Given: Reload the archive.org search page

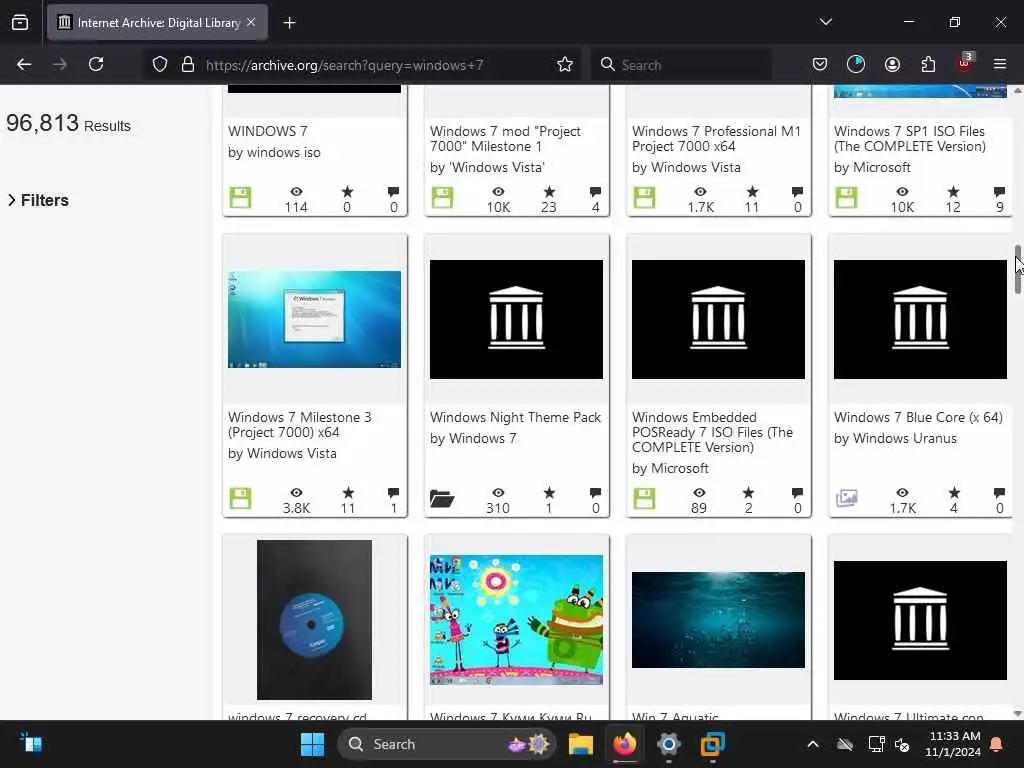Looking at the screenshot, I should click(96, 65).
